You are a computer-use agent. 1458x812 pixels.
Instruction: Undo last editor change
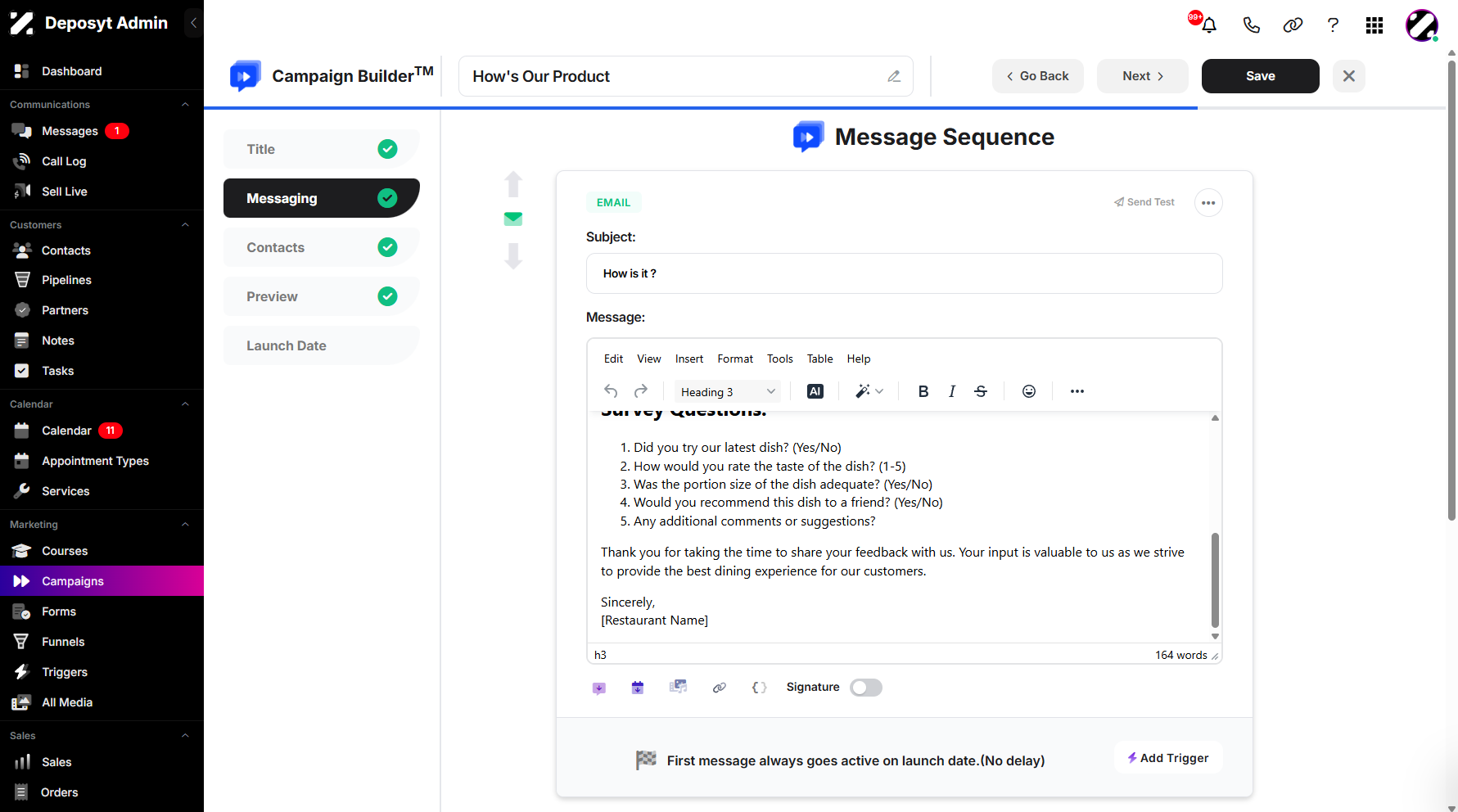(611, 391)
